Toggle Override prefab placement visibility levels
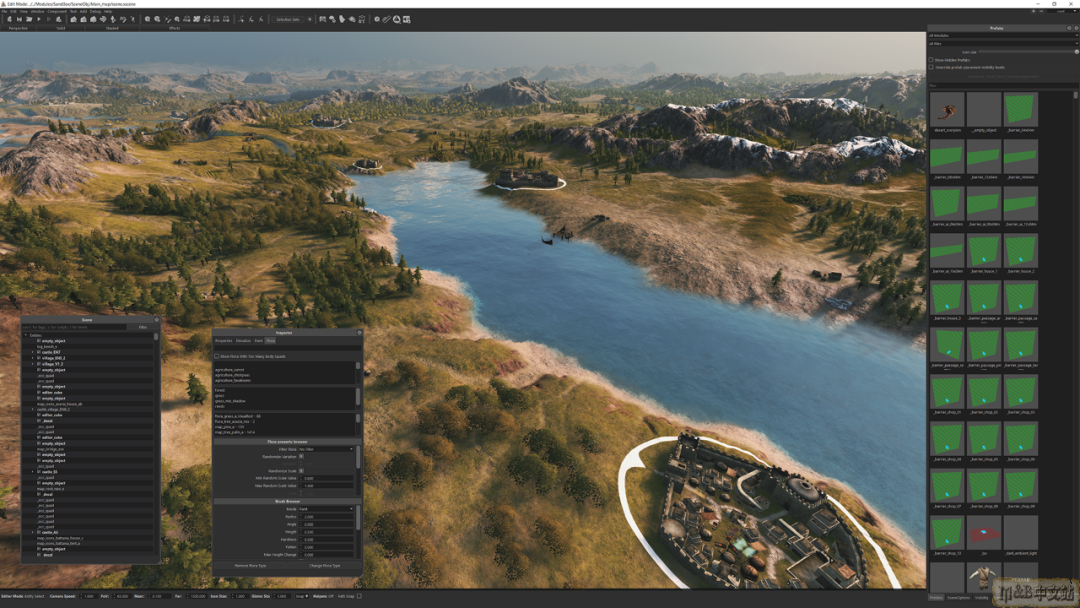The height and width of the screenshot is (608, 1080). 931,67
